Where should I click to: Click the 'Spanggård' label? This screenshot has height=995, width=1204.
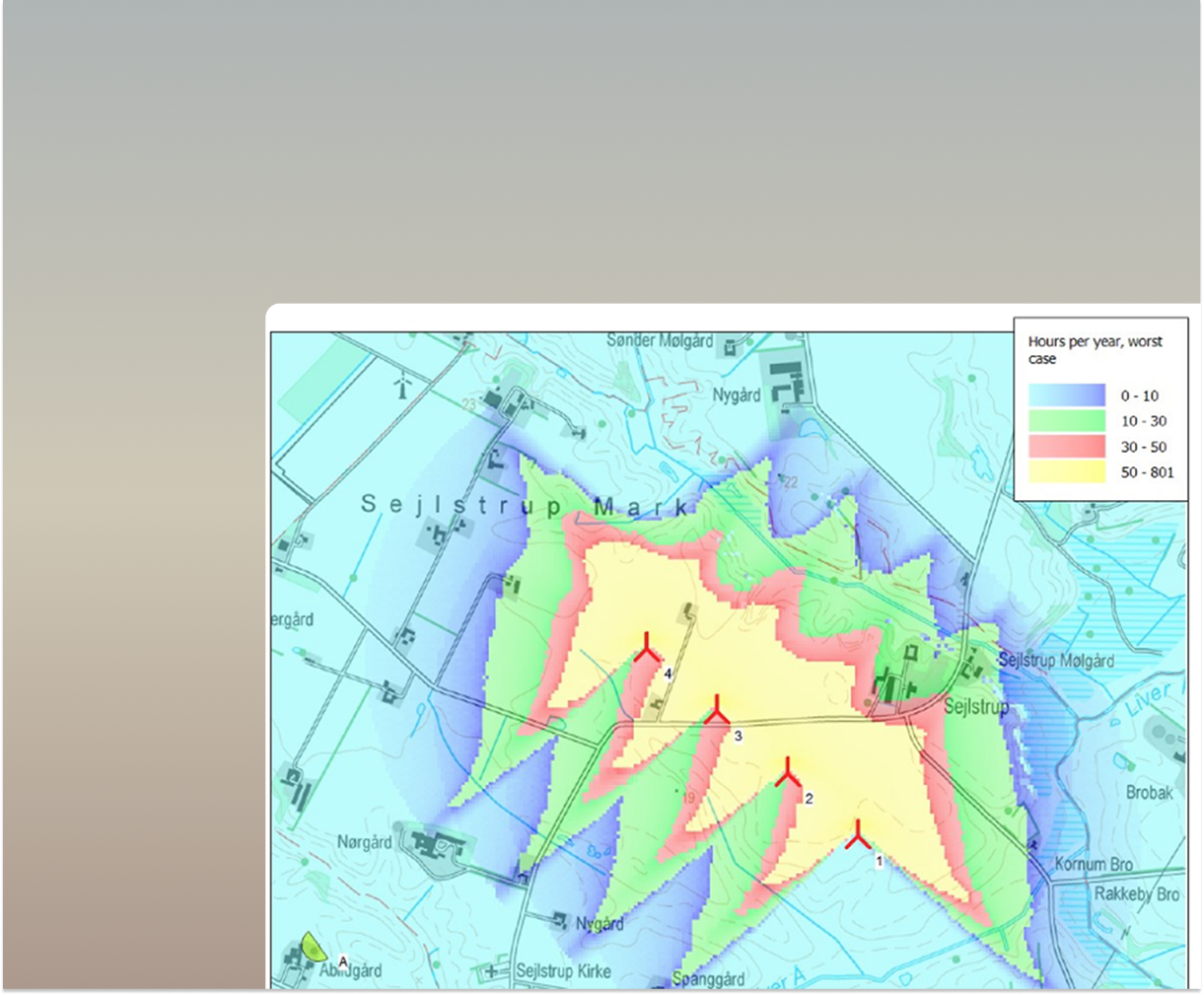point(708,979)
